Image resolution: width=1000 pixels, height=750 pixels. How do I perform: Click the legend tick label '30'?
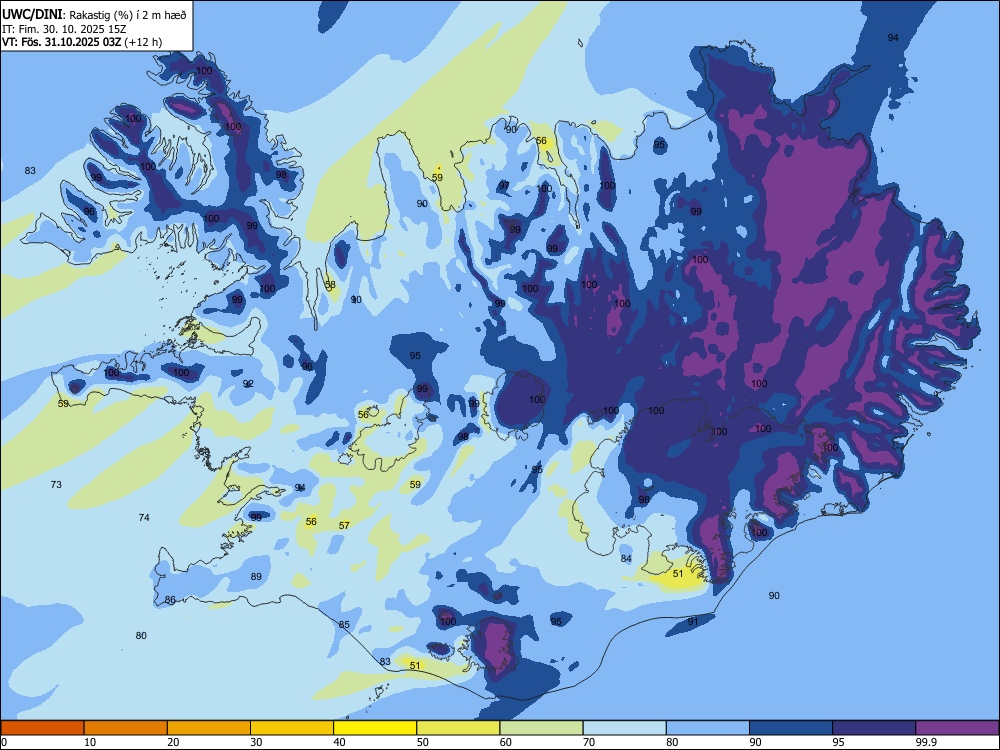(x=256, y=742)
